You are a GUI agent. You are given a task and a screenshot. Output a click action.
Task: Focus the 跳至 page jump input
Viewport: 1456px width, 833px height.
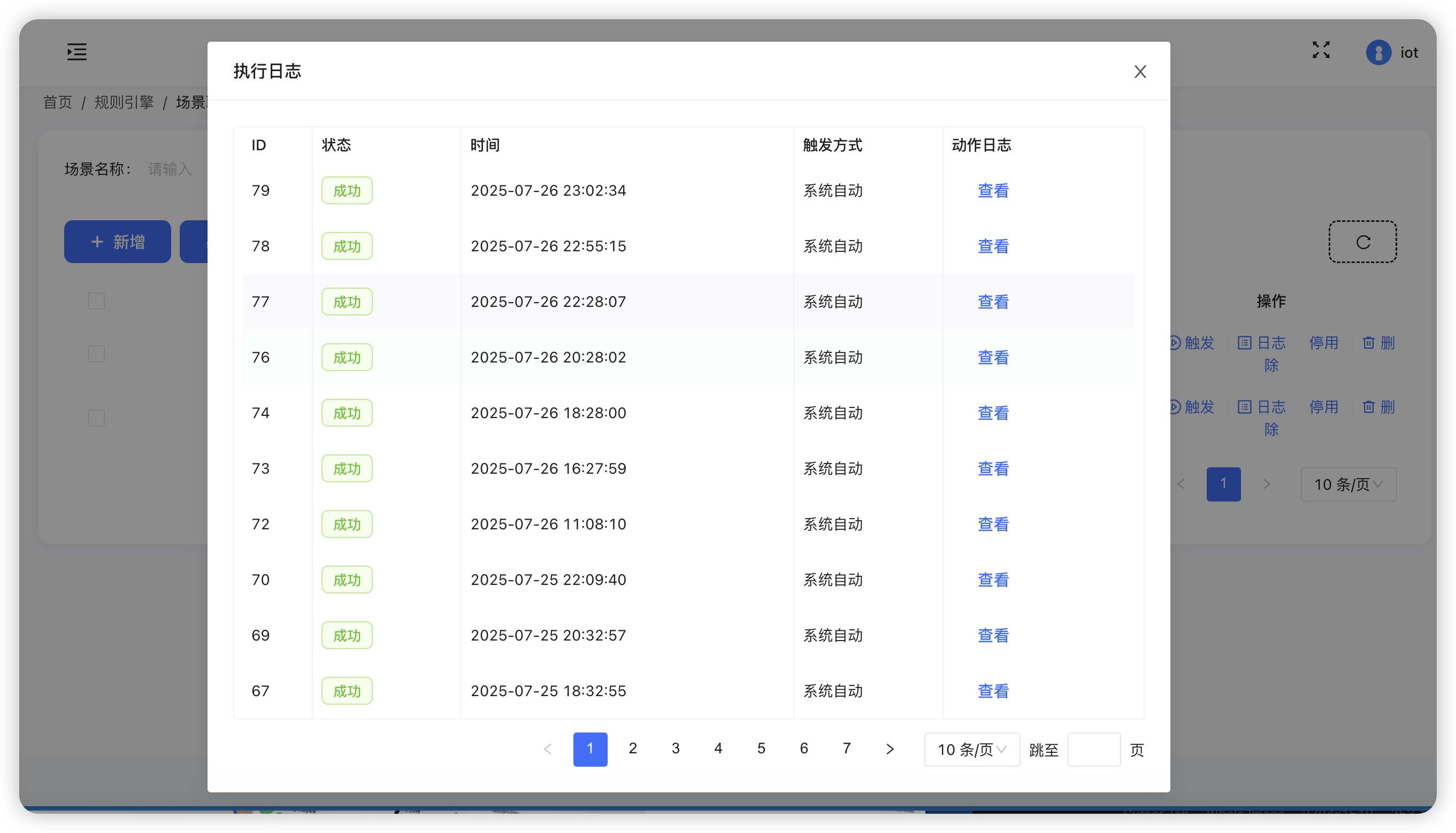1093,750
